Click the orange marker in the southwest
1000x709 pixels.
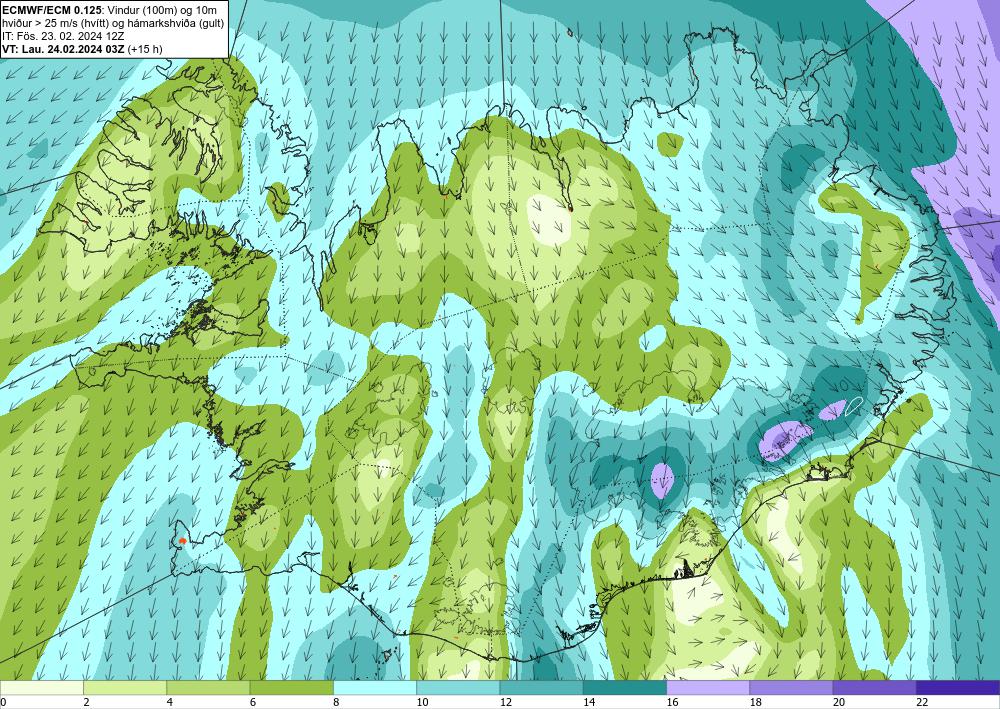pyautogui.click(x=182, y=541)
